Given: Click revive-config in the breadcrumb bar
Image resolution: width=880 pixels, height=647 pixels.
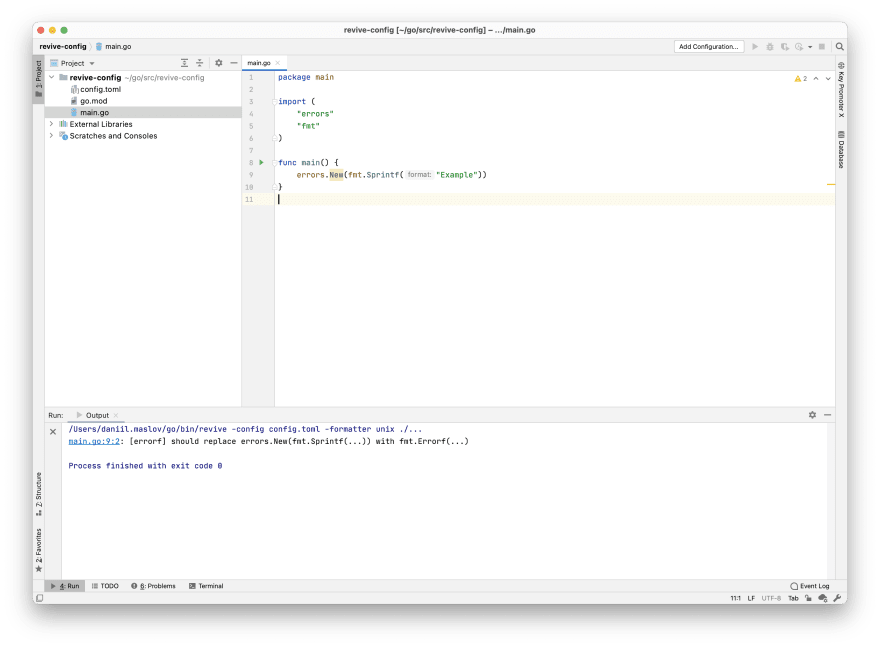Looking at the screenshot, I should pos(63,47).
